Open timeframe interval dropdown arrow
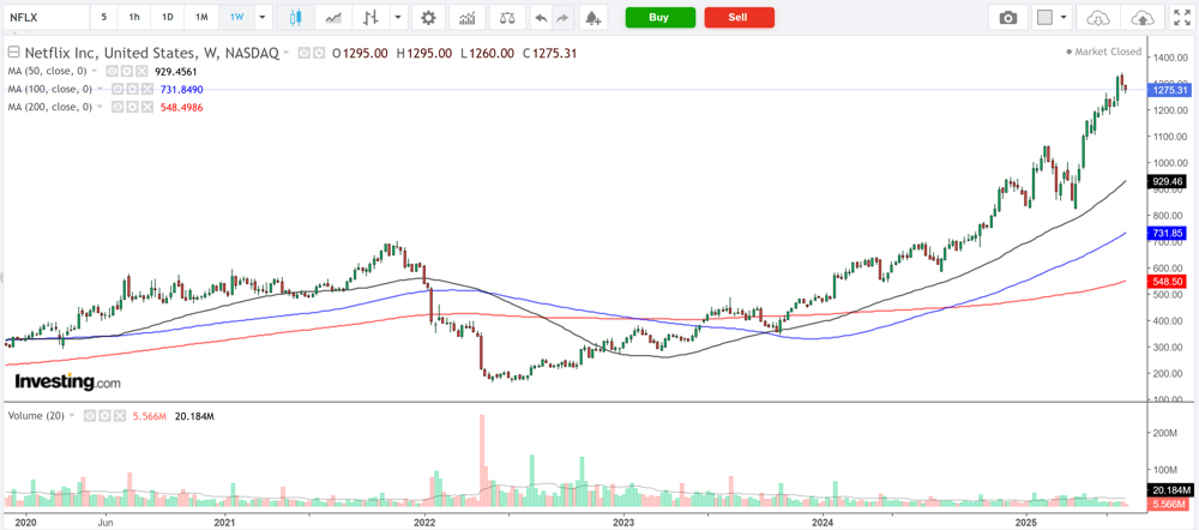 (262, 18)
